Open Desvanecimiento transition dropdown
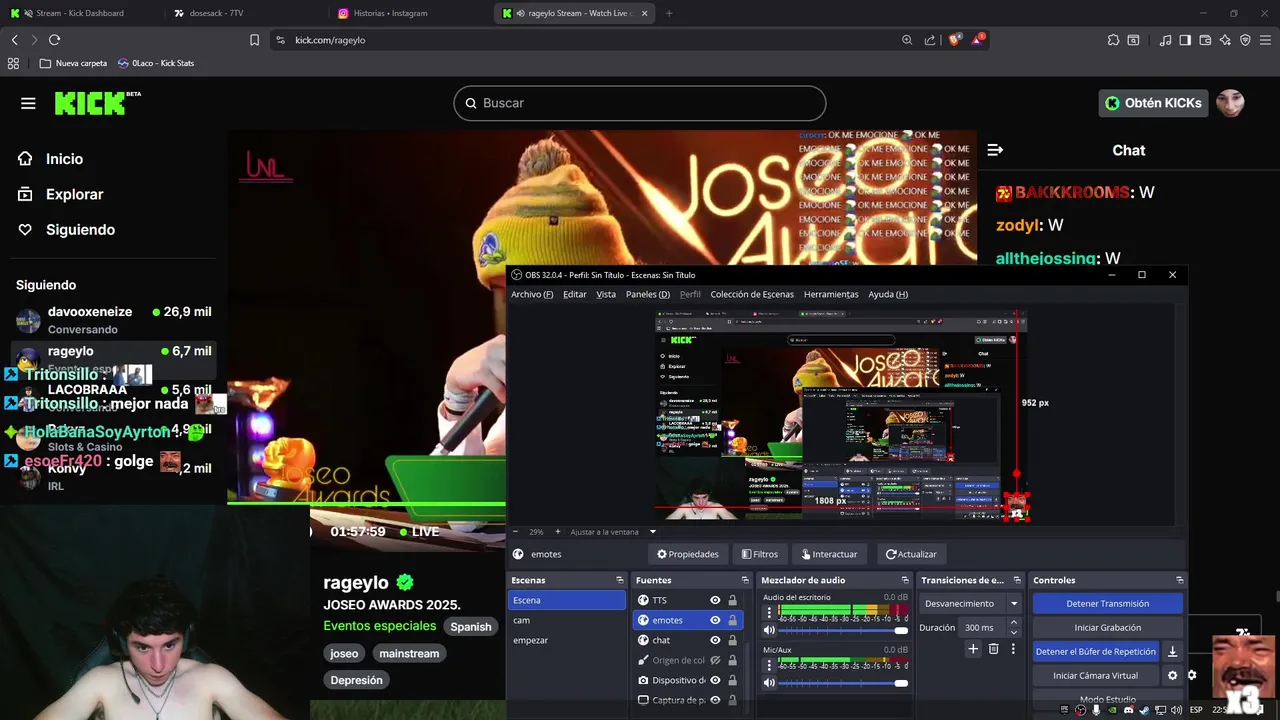 971,603
